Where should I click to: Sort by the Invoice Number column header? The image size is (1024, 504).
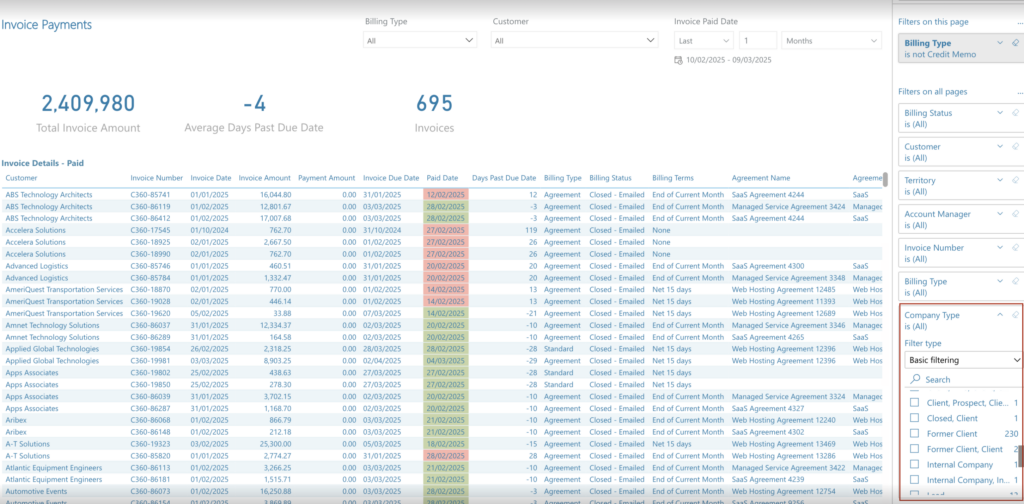coord(157,178)
